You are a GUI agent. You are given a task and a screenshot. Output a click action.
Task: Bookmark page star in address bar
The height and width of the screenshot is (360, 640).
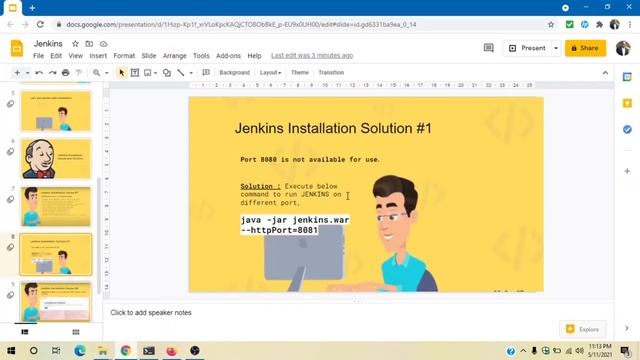pyautogui.click(x=551, y=24)
